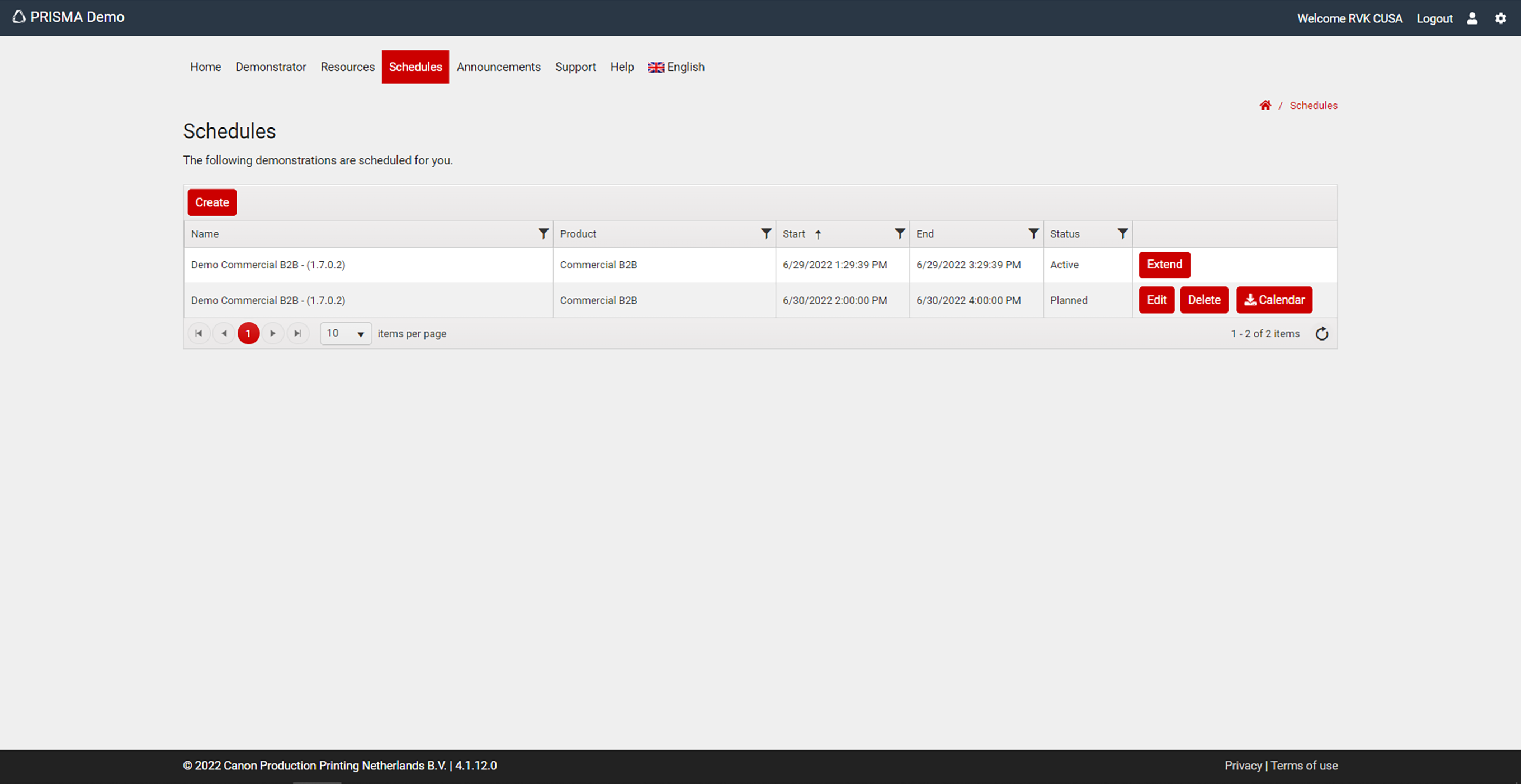Click the PRISMA Demo logo icon
The image size is (1521, 784).
pyautogui.click(x=19, y=17)
